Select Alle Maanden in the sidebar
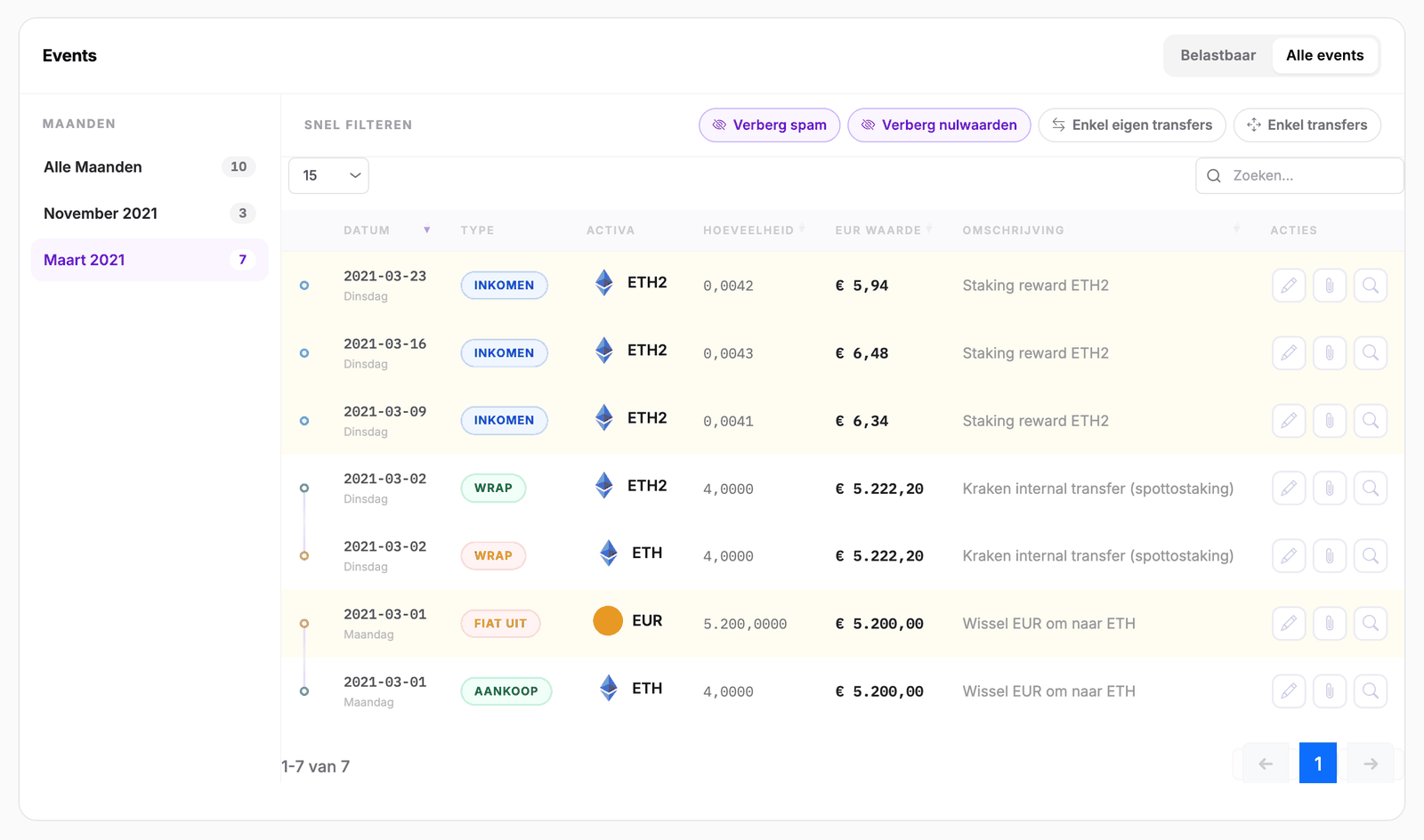 tap(150, 167)
